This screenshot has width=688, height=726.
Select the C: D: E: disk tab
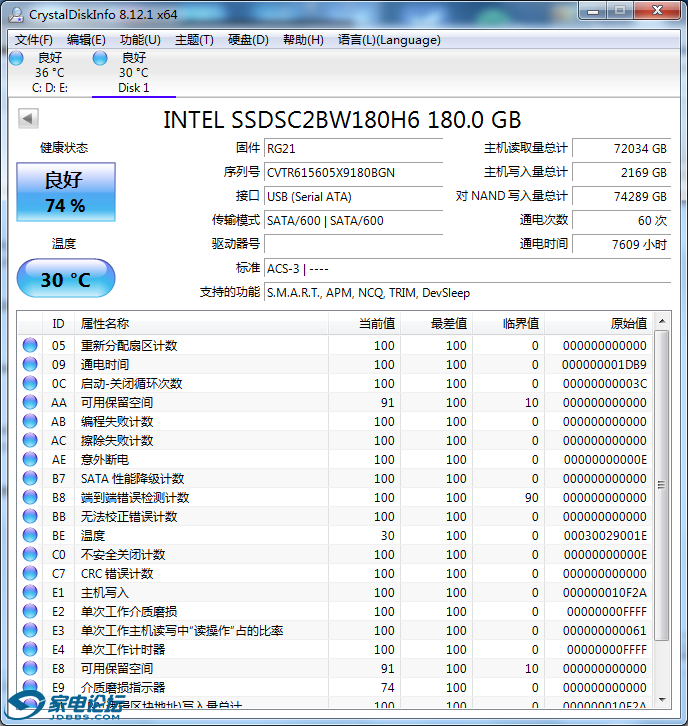coord(50,73)
